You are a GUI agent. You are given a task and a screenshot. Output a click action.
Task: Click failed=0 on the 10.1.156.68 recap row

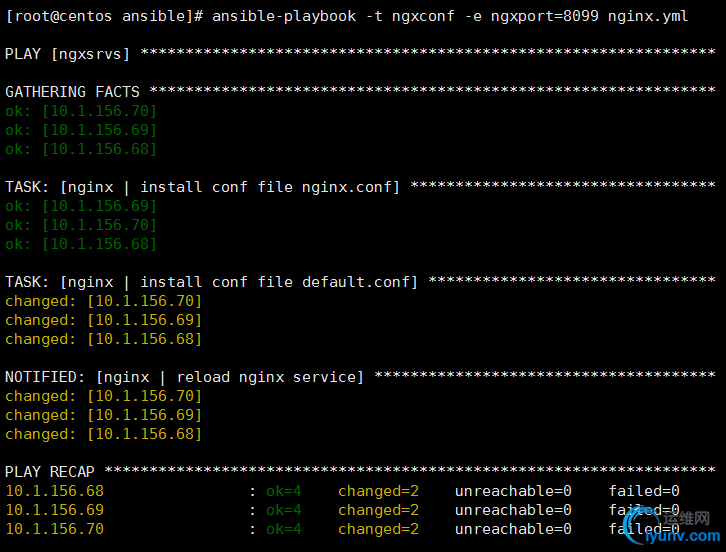click(644, 491)
